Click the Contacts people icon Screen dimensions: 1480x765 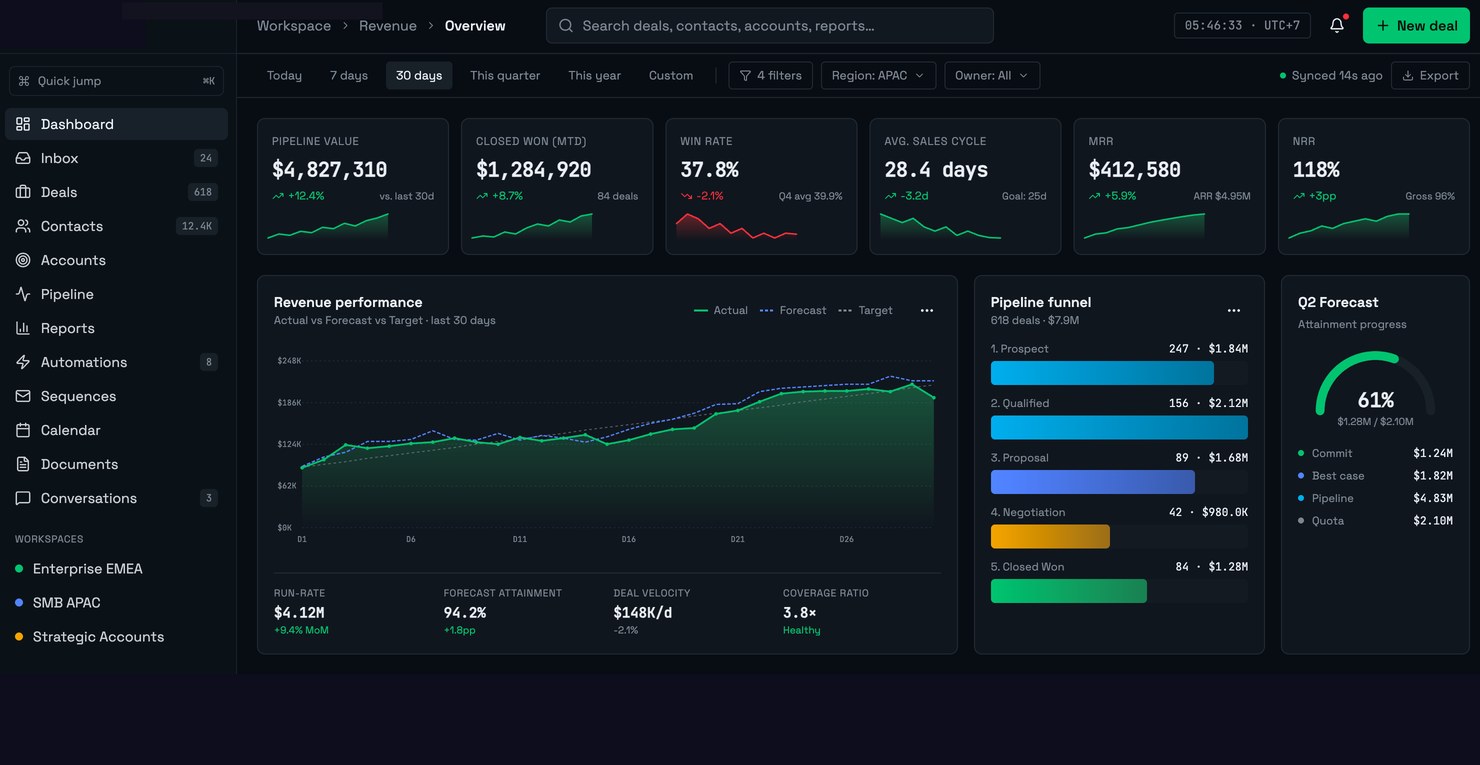pyautogui.click(x=23, y=226)
